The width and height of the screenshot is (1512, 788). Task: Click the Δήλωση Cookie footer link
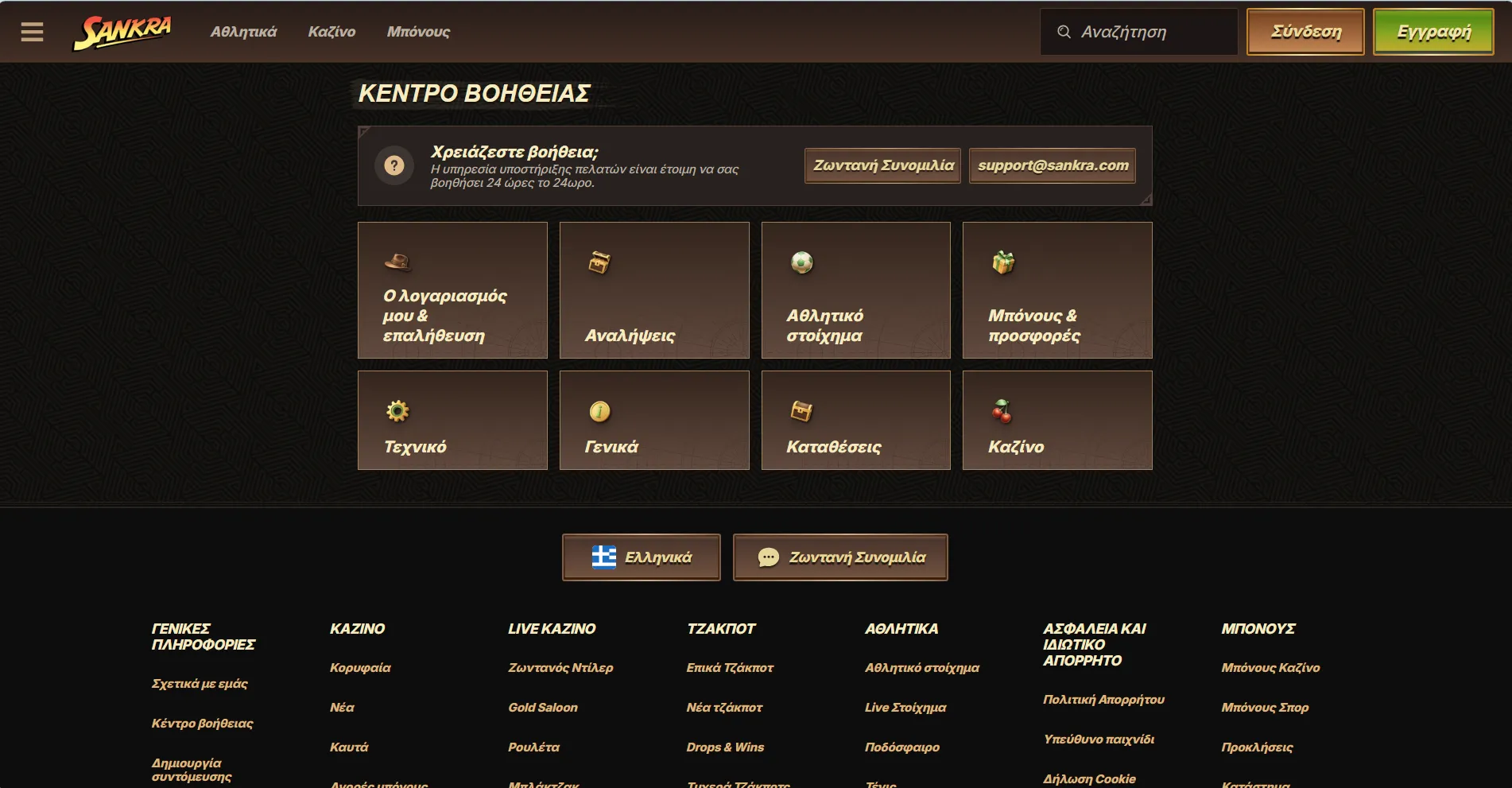click(1089, 779)
